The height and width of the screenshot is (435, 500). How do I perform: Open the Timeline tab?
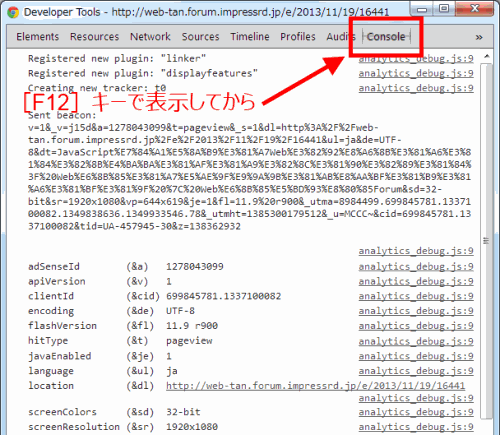point(250,37)
